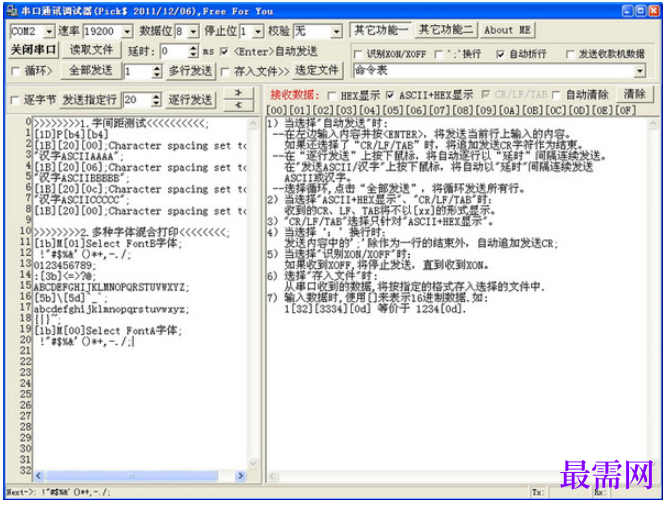Toggle the 自动折行 checkbox
The height and width of the screenshot is (506, 672).
[x=500, y=54]
